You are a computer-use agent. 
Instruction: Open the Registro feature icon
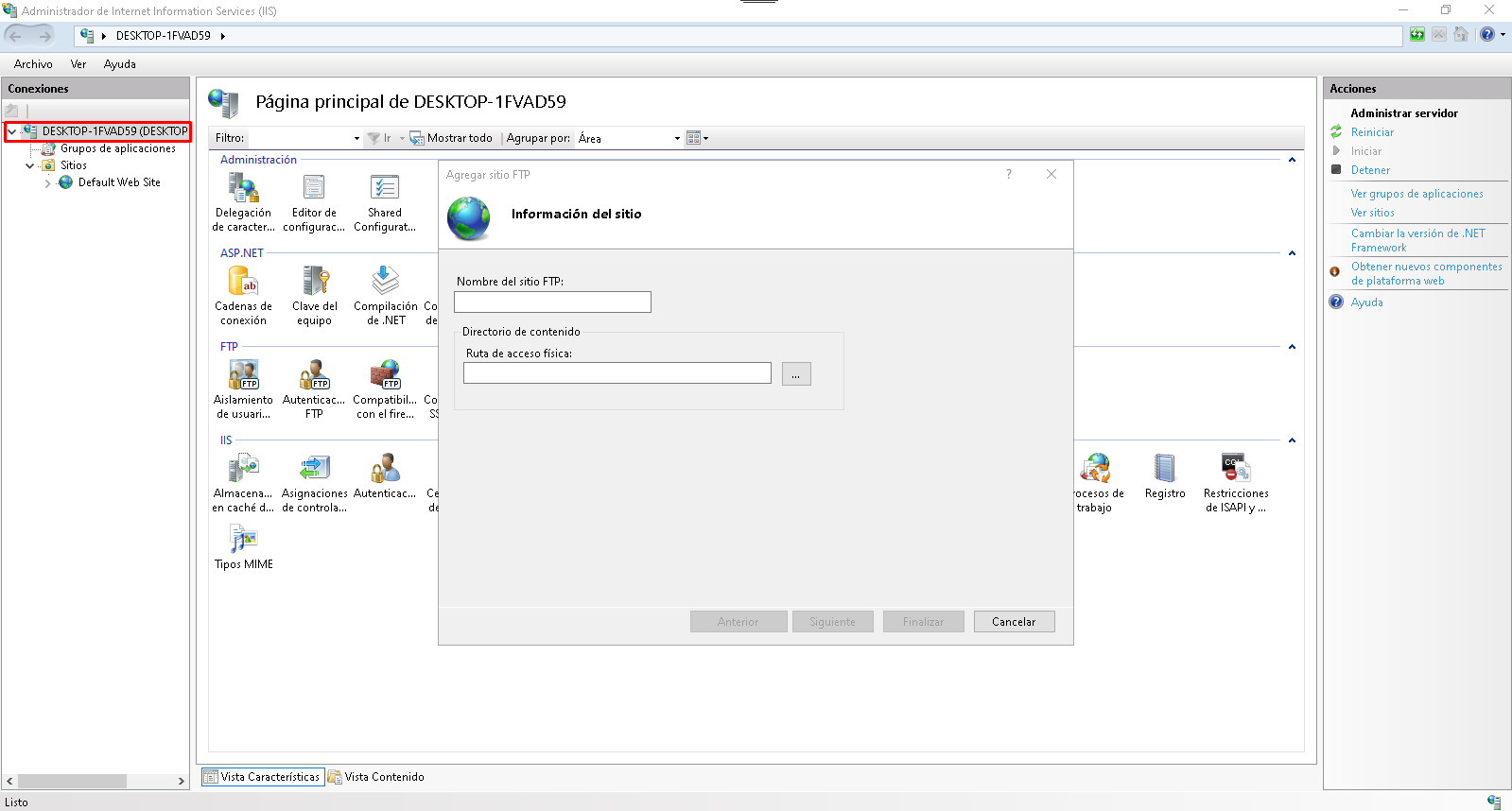1164,470
